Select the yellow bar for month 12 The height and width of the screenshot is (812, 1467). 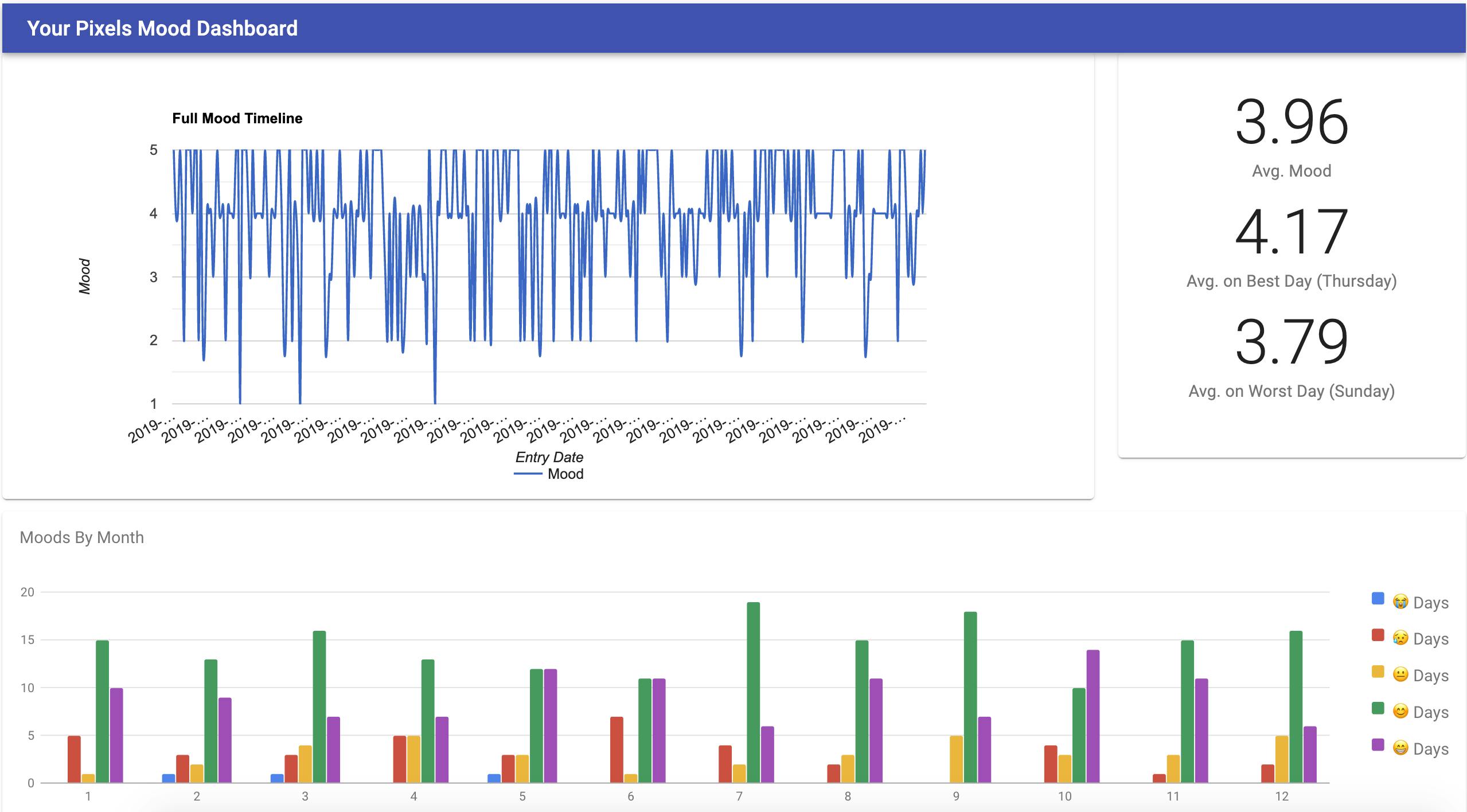(1282, 759)
